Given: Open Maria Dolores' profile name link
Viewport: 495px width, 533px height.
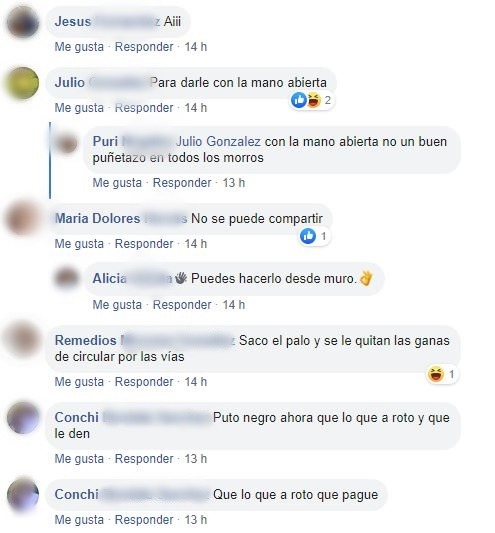Looking at the screenshot, I should coord(121,218).
